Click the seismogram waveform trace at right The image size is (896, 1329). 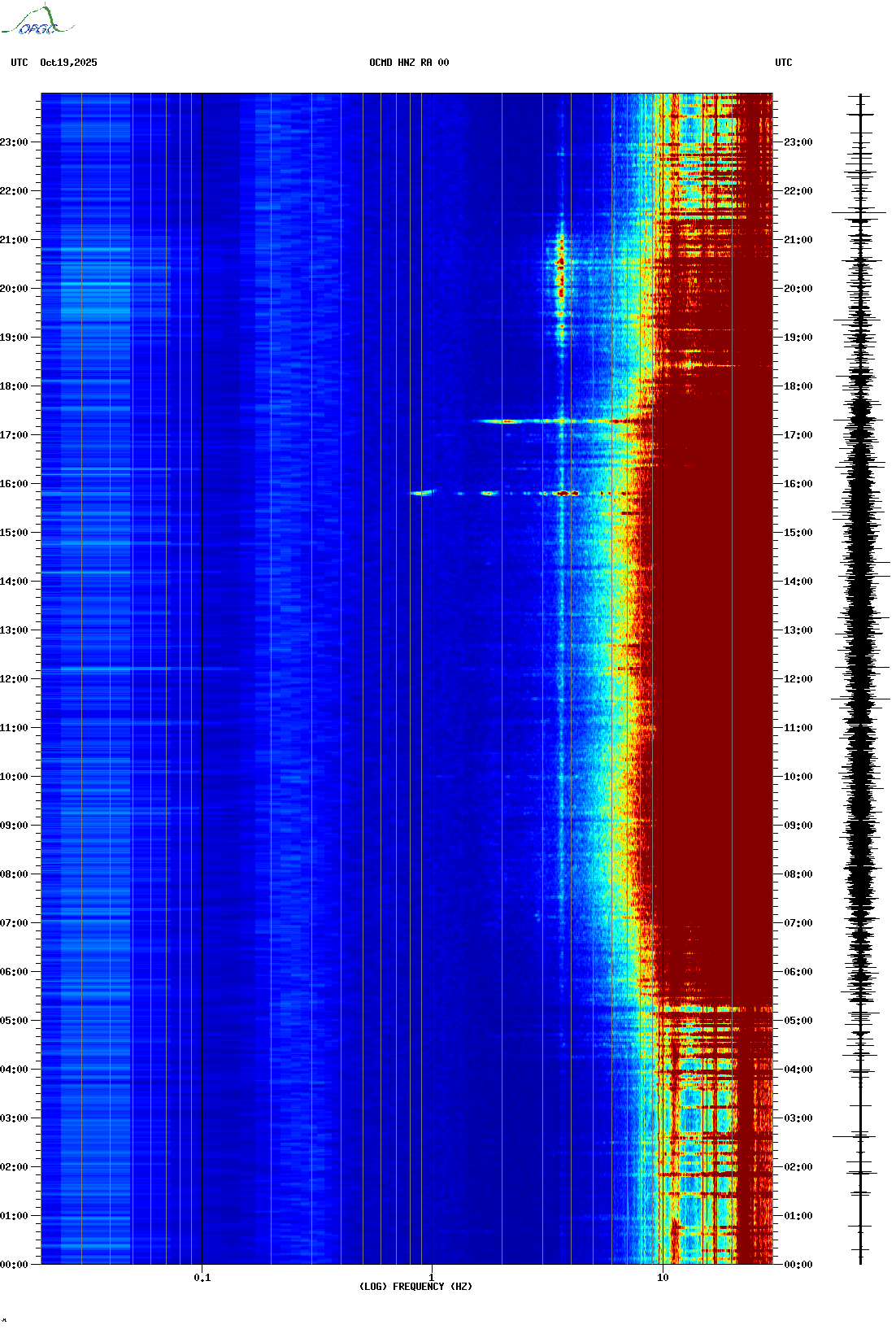coord(861,679)
